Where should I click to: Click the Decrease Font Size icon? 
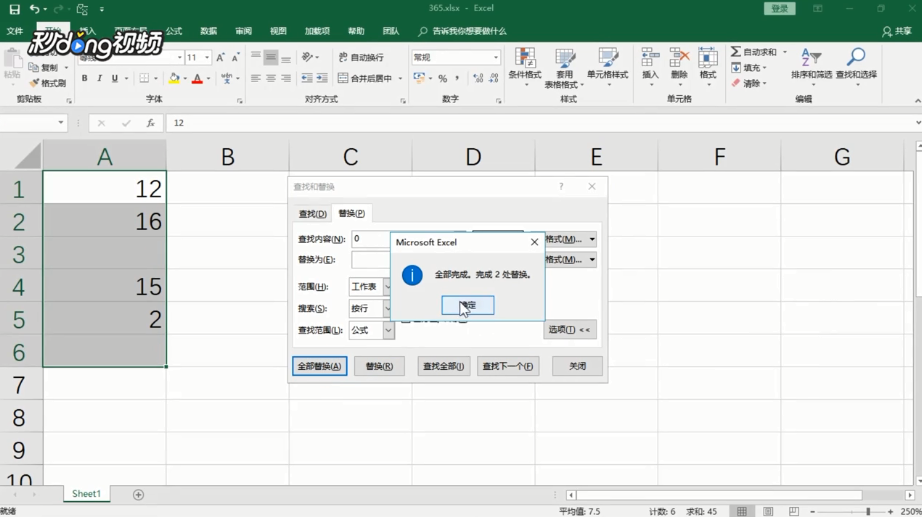(235, 57)
